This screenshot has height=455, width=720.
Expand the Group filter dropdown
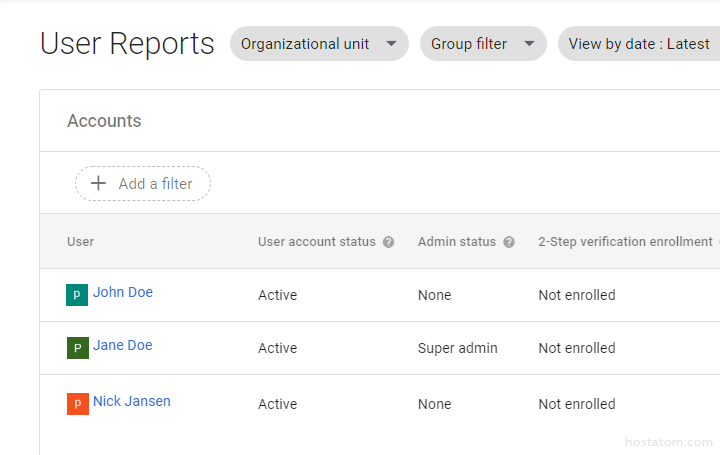pyautogui.click(x=483, y=44)
